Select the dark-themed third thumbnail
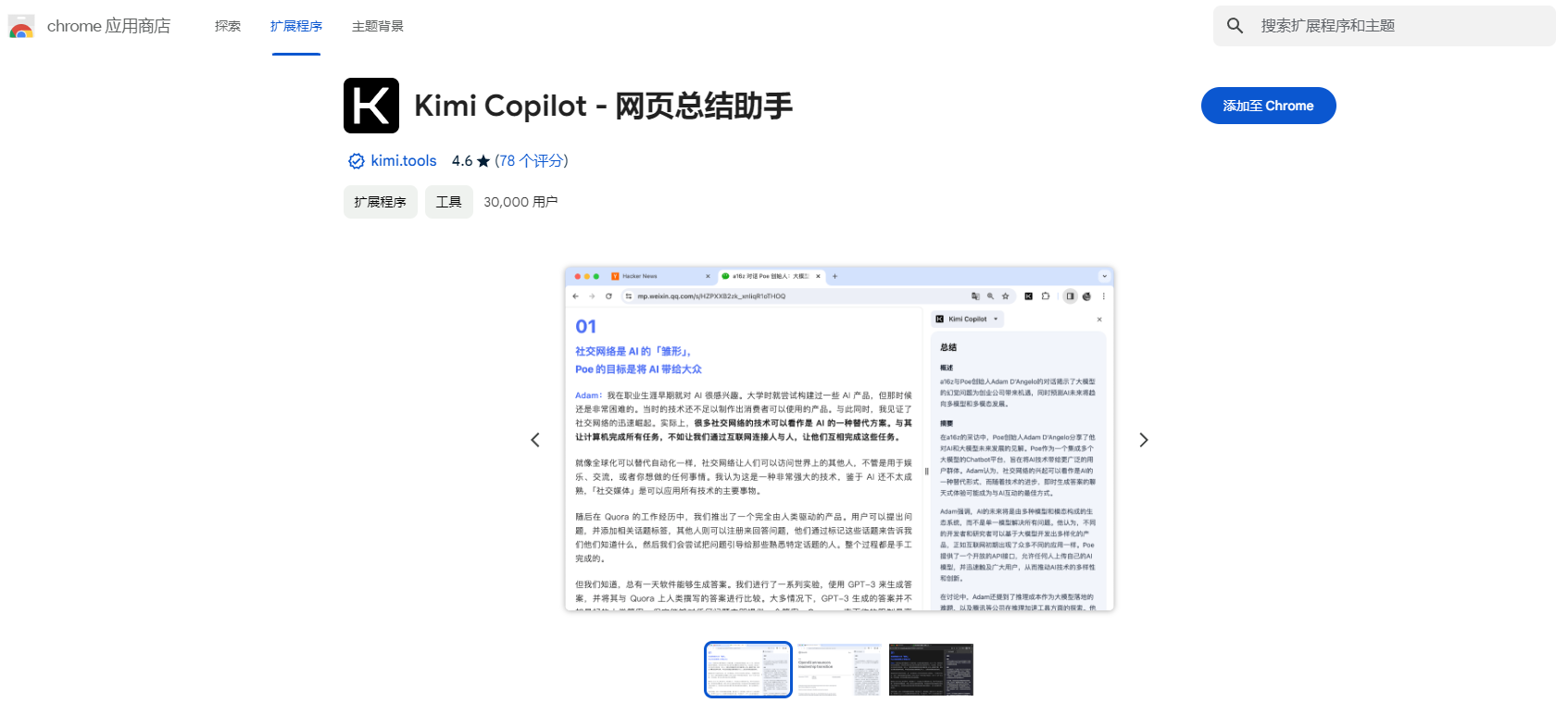This screenshot has width=1568, height=728. click(931, 670)
